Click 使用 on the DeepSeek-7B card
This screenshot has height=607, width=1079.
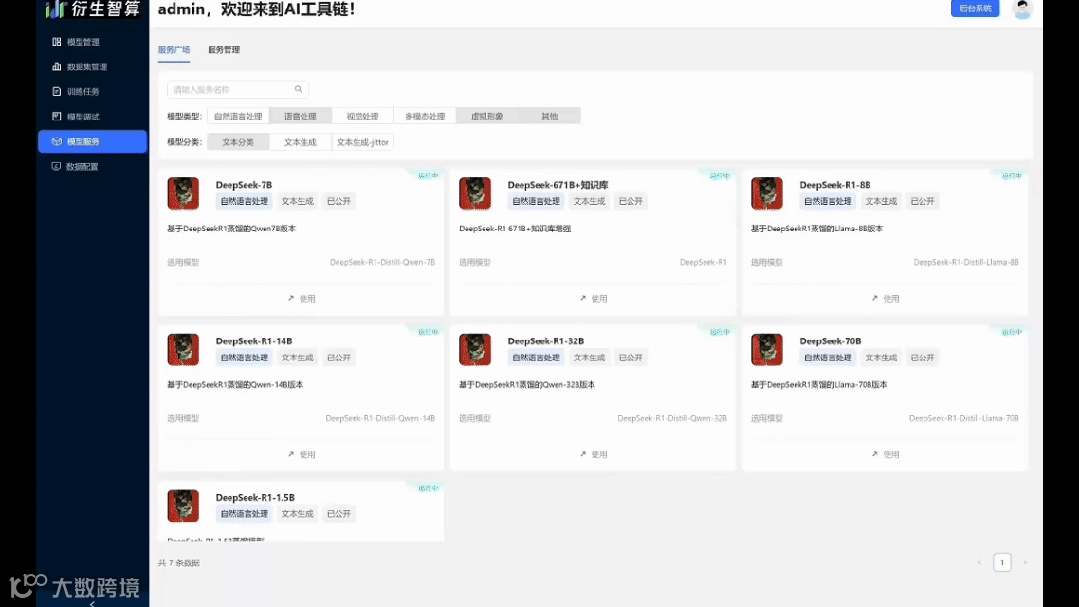pyautogui.click(x=301, y=299)
